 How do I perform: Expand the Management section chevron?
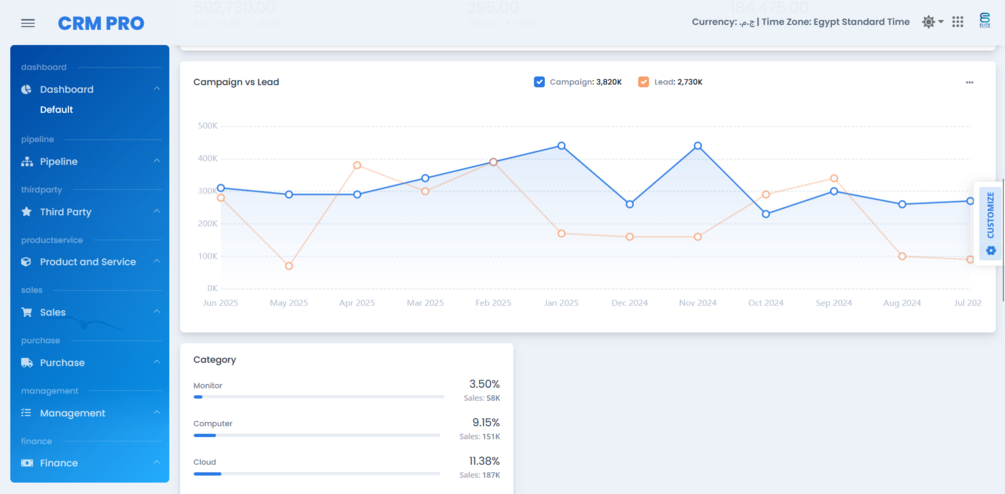tap(157, 413)
